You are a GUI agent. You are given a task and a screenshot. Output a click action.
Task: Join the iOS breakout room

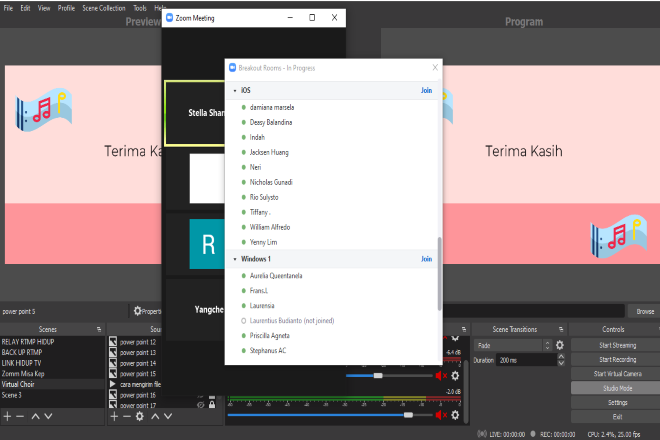426,91
